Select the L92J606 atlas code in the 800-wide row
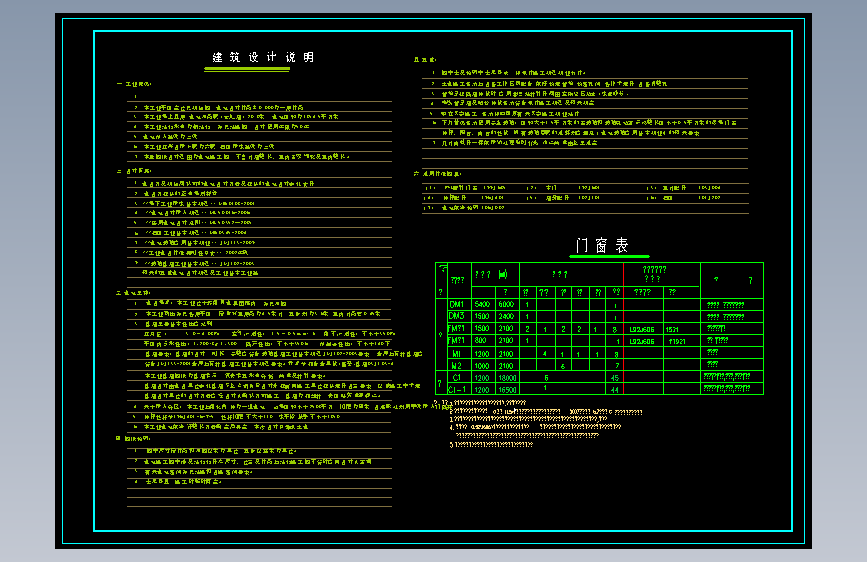The height and width of the screenshot is (562, 867). pyautogui.click(x=642, y=342)
